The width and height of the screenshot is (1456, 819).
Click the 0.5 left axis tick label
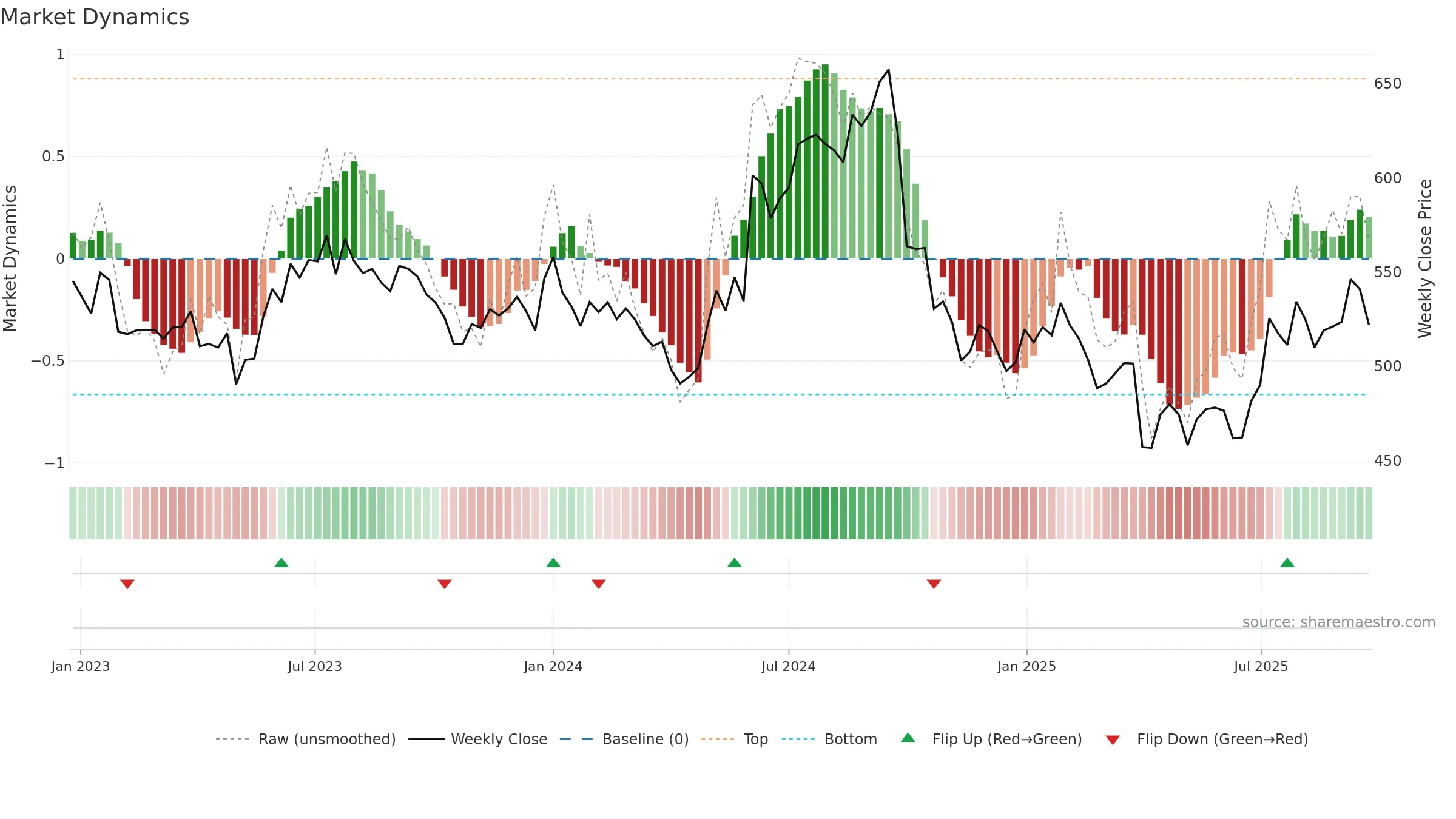click(53, 157)
